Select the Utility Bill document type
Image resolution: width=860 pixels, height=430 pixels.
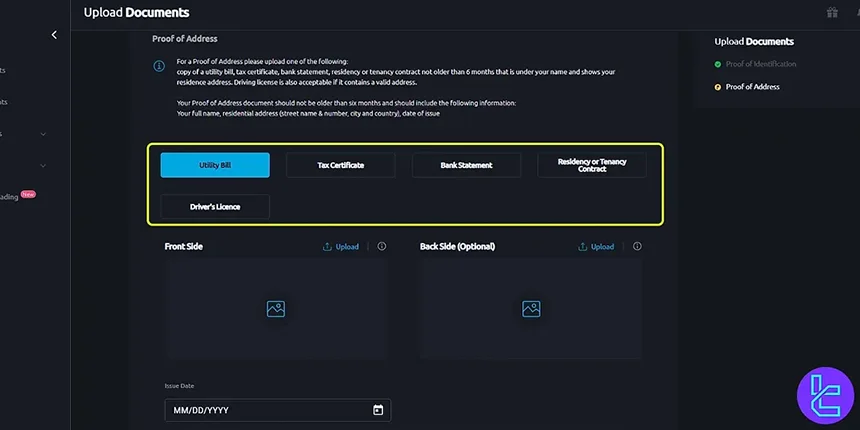[x=215, y=165]
